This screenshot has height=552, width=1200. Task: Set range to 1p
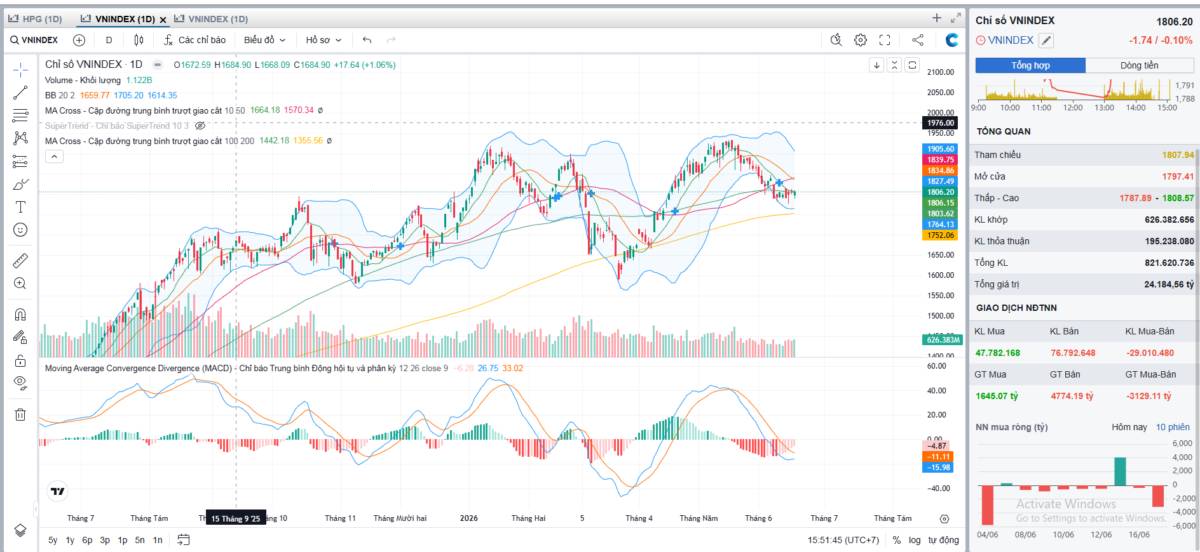pyautogui.click(x=122, y=540)
